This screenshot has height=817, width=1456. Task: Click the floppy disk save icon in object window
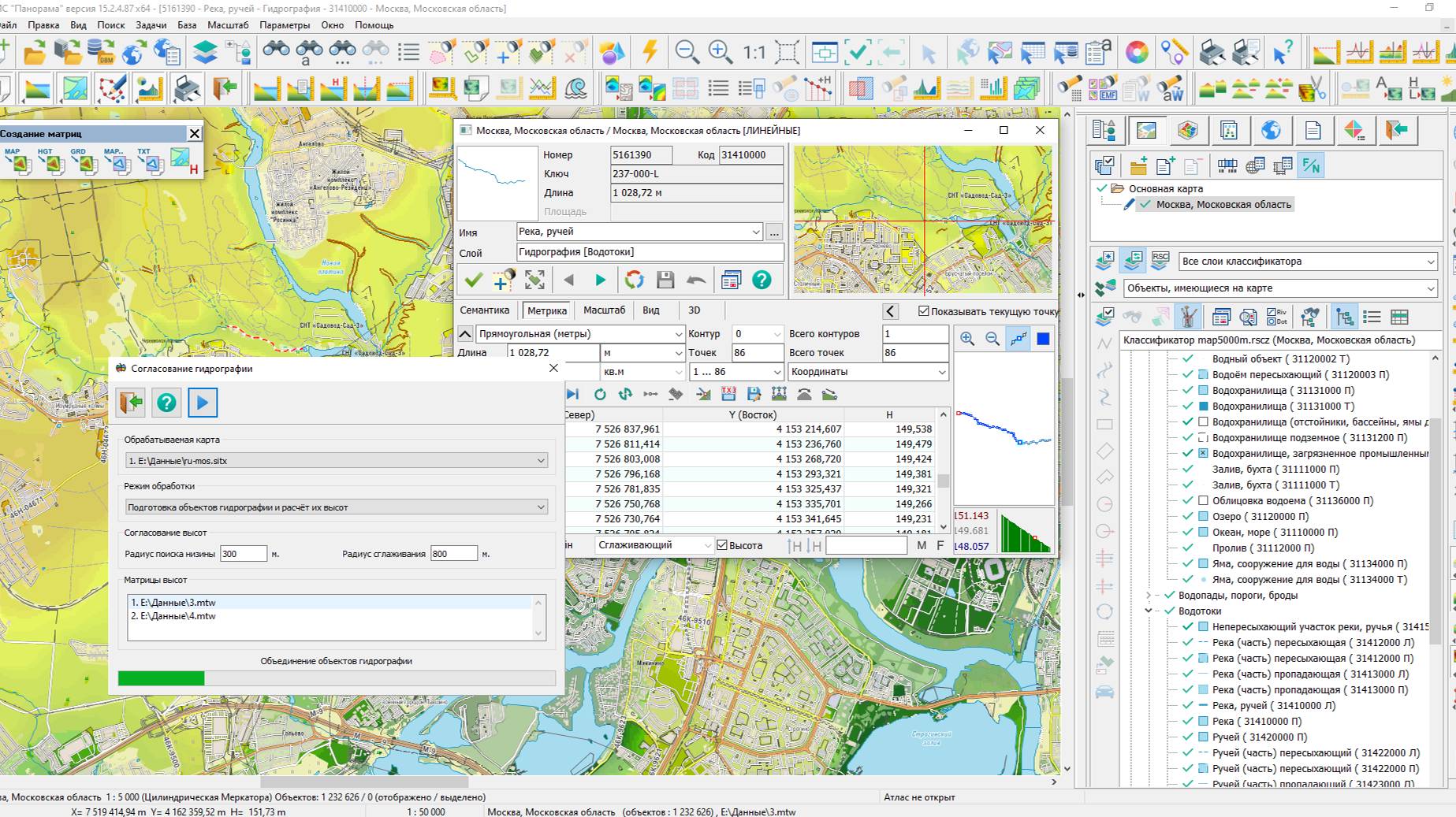click(665, 280)
